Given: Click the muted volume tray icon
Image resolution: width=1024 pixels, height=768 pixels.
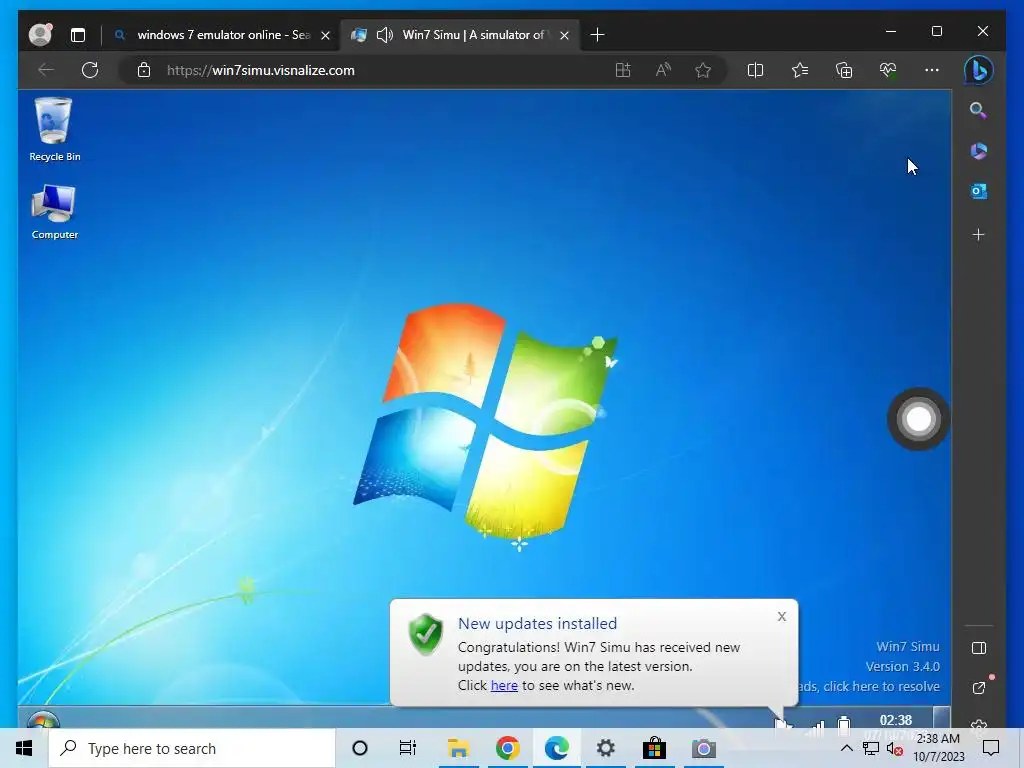Looking at the screenshot, I should (895, 749).
